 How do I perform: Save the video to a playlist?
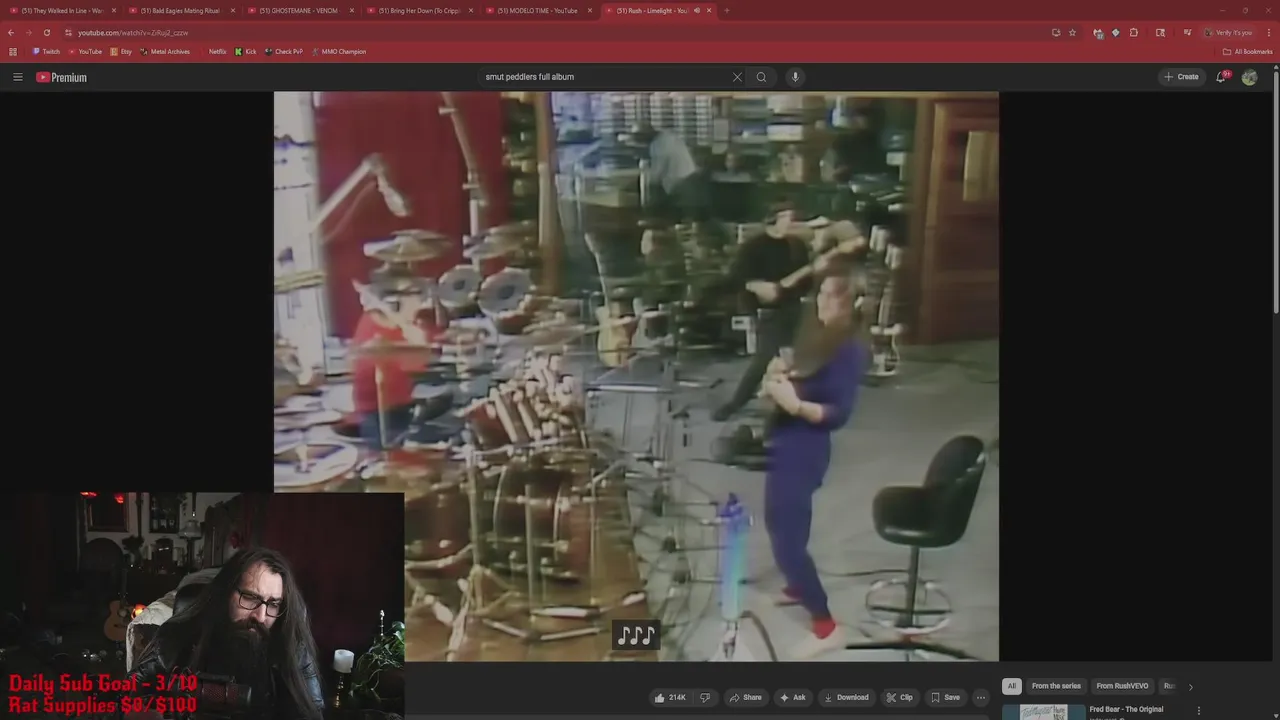945,697
